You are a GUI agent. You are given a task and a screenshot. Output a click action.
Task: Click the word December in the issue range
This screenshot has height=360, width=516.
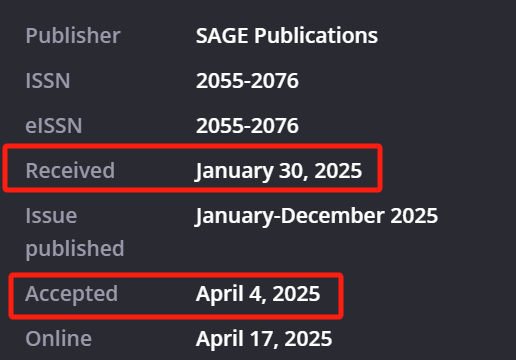333,216
